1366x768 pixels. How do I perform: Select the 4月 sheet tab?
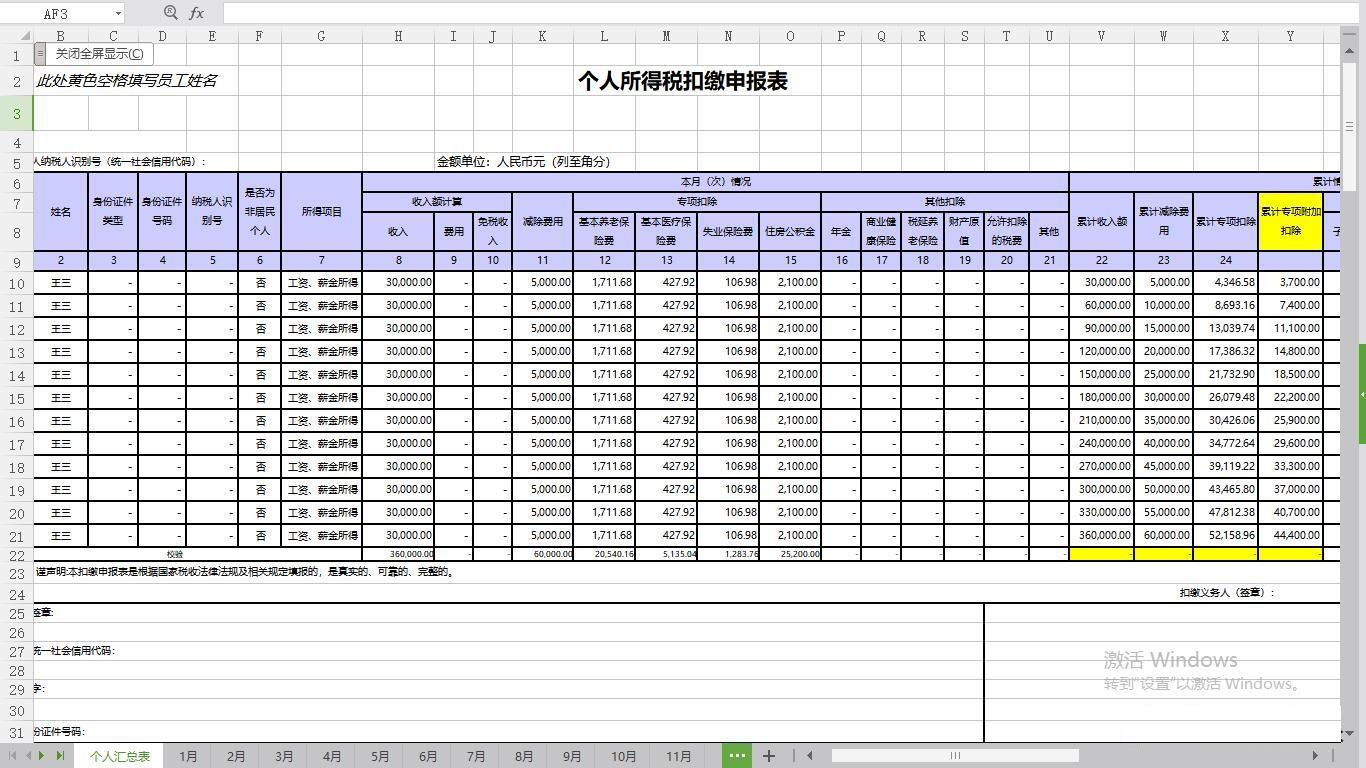pyautogui.click(x=332, y=756)
